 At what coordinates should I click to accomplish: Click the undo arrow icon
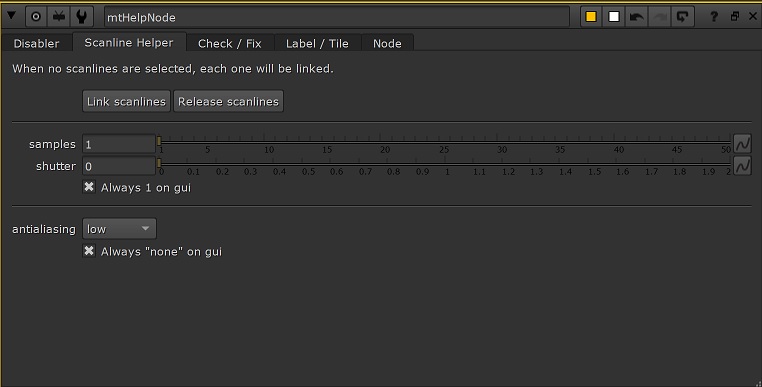637,17
